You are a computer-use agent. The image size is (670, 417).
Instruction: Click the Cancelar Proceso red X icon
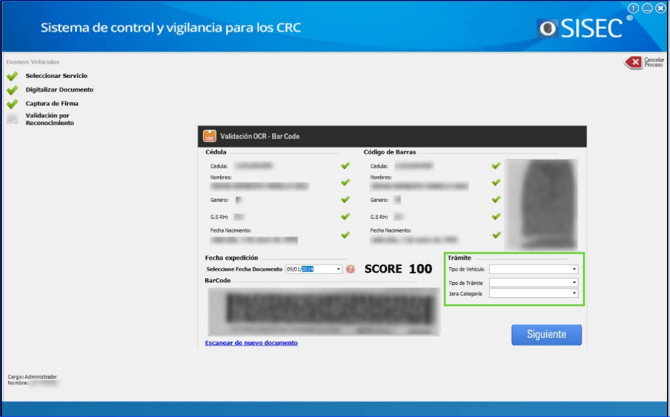[632, 62]
